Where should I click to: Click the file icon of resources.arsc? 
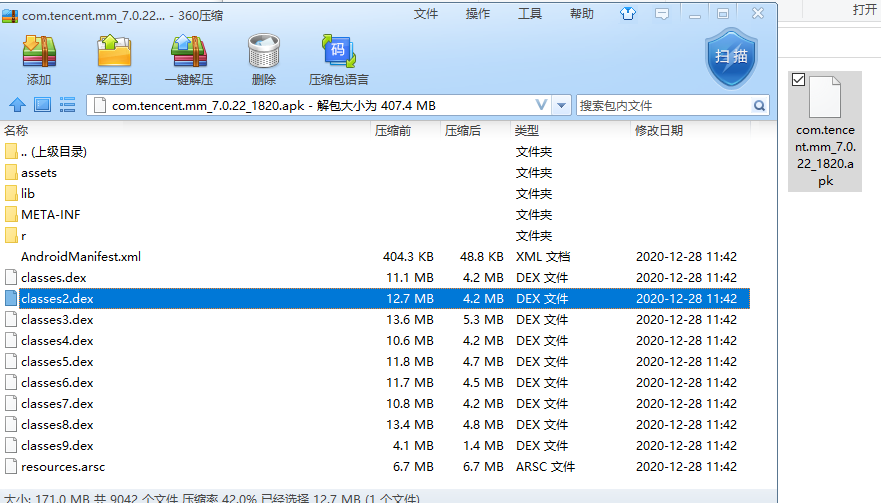click(11, 466)
